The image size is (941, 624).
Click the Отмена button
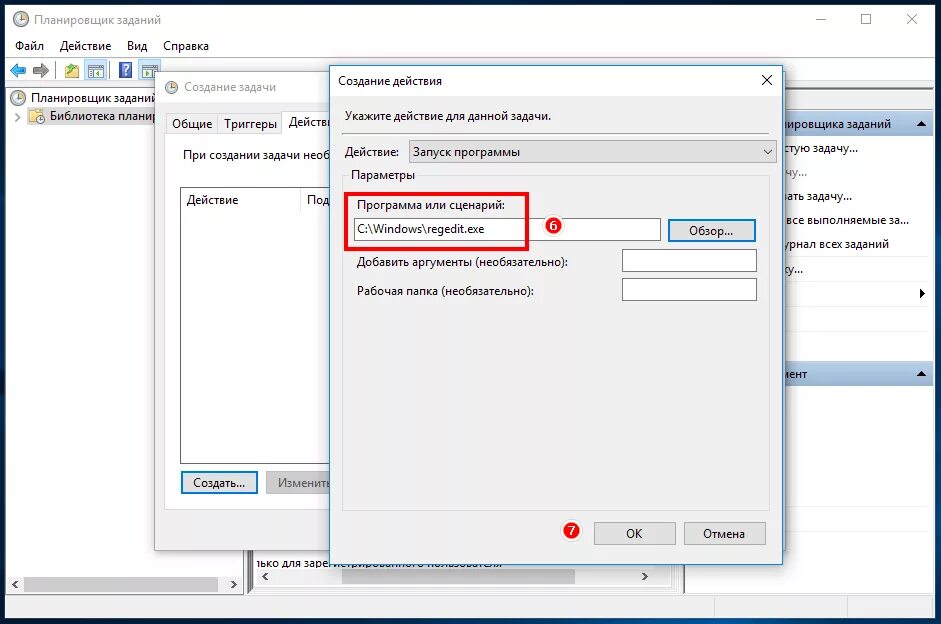pos(724,533)
